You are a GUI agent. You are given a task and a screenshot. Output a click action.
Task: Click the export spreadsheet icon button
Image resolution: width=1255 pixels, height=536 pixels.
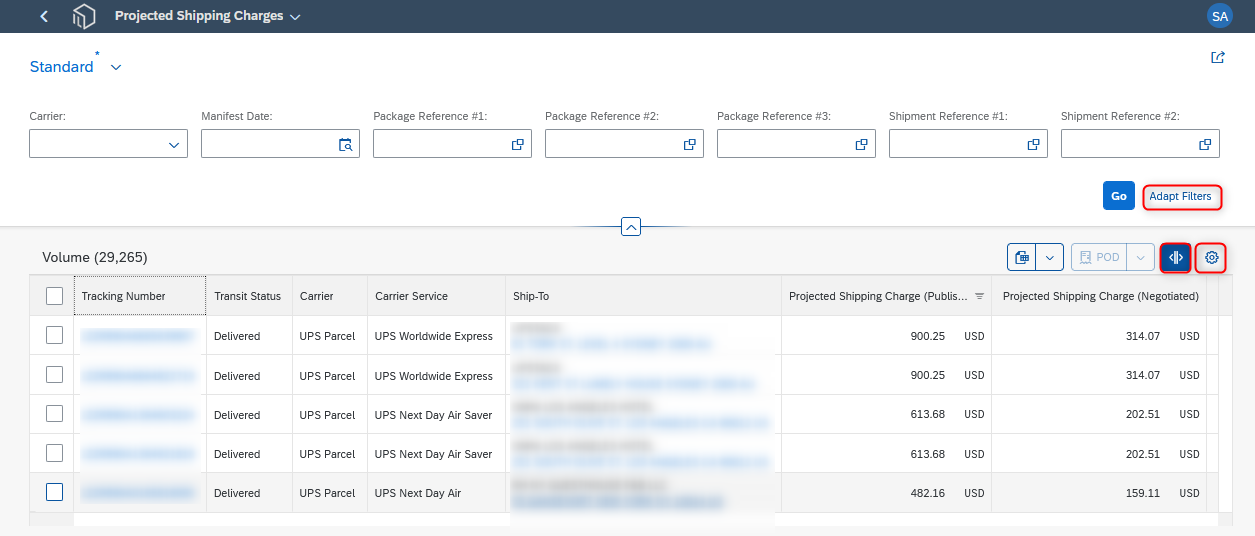coord(1021,257)
